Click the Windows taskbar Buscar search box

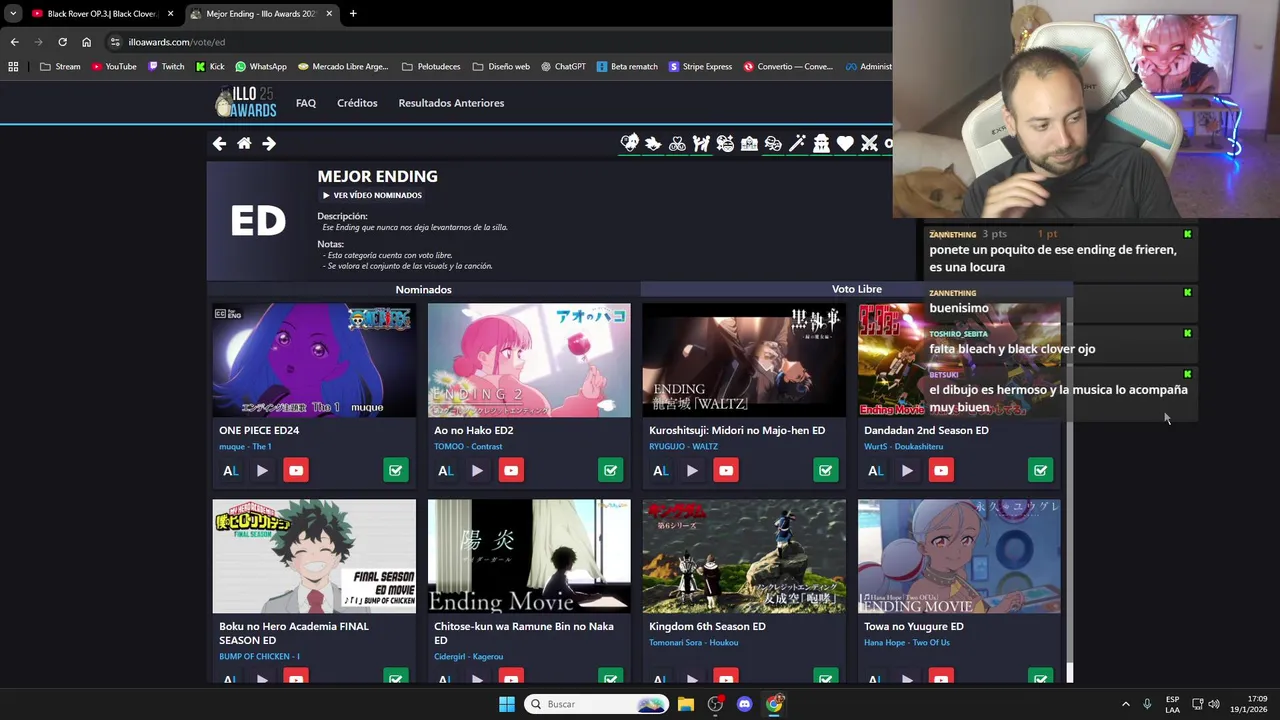click(598, 704)
